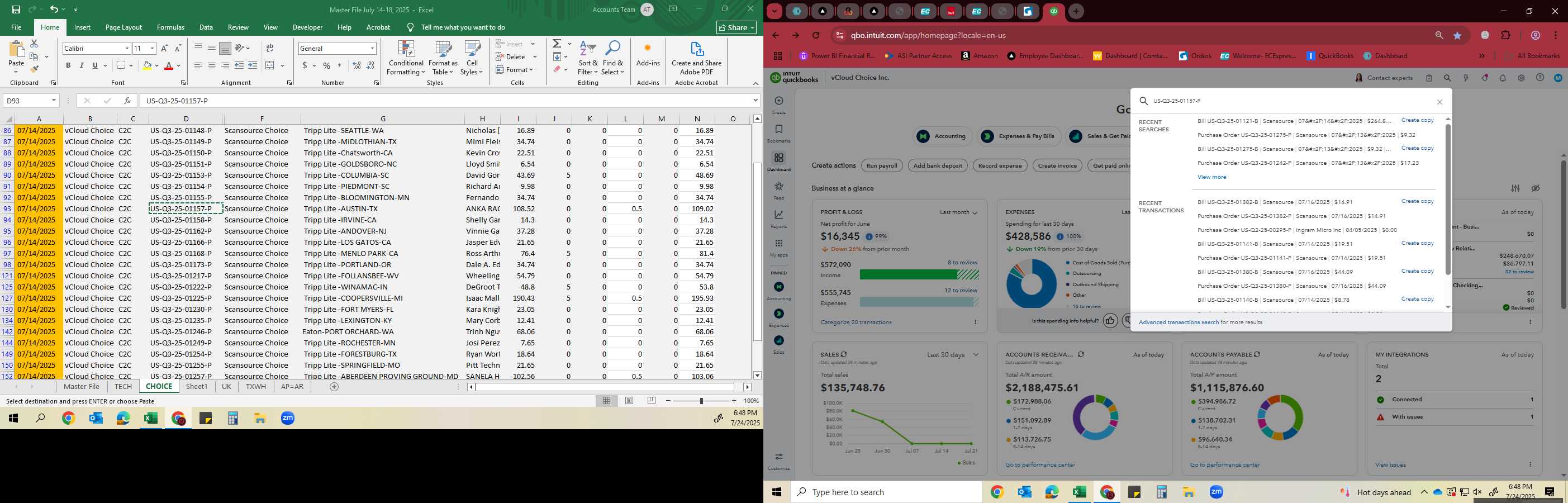Open Outlook from left taskbar
1568x503 pixels.
96,419
